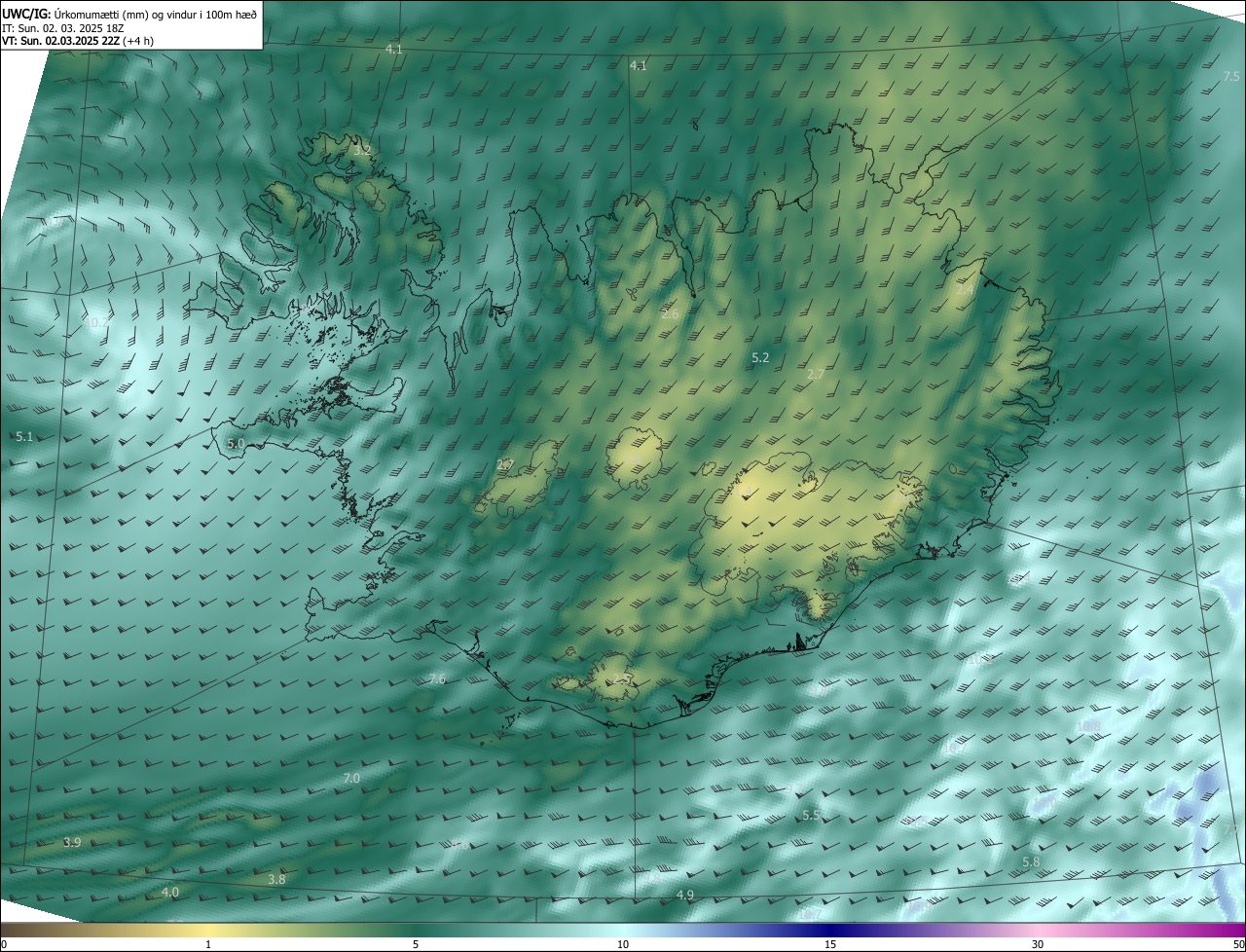Click the 30 tick label on the color scale

[x=1038, y=944]
